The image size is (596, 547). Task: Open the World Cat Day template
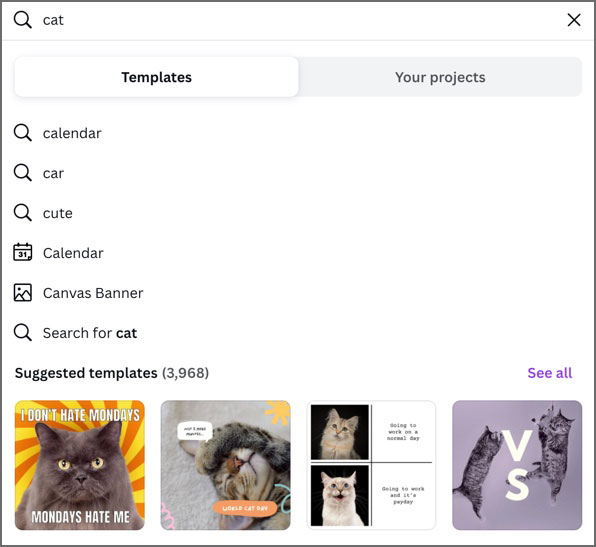226,465
